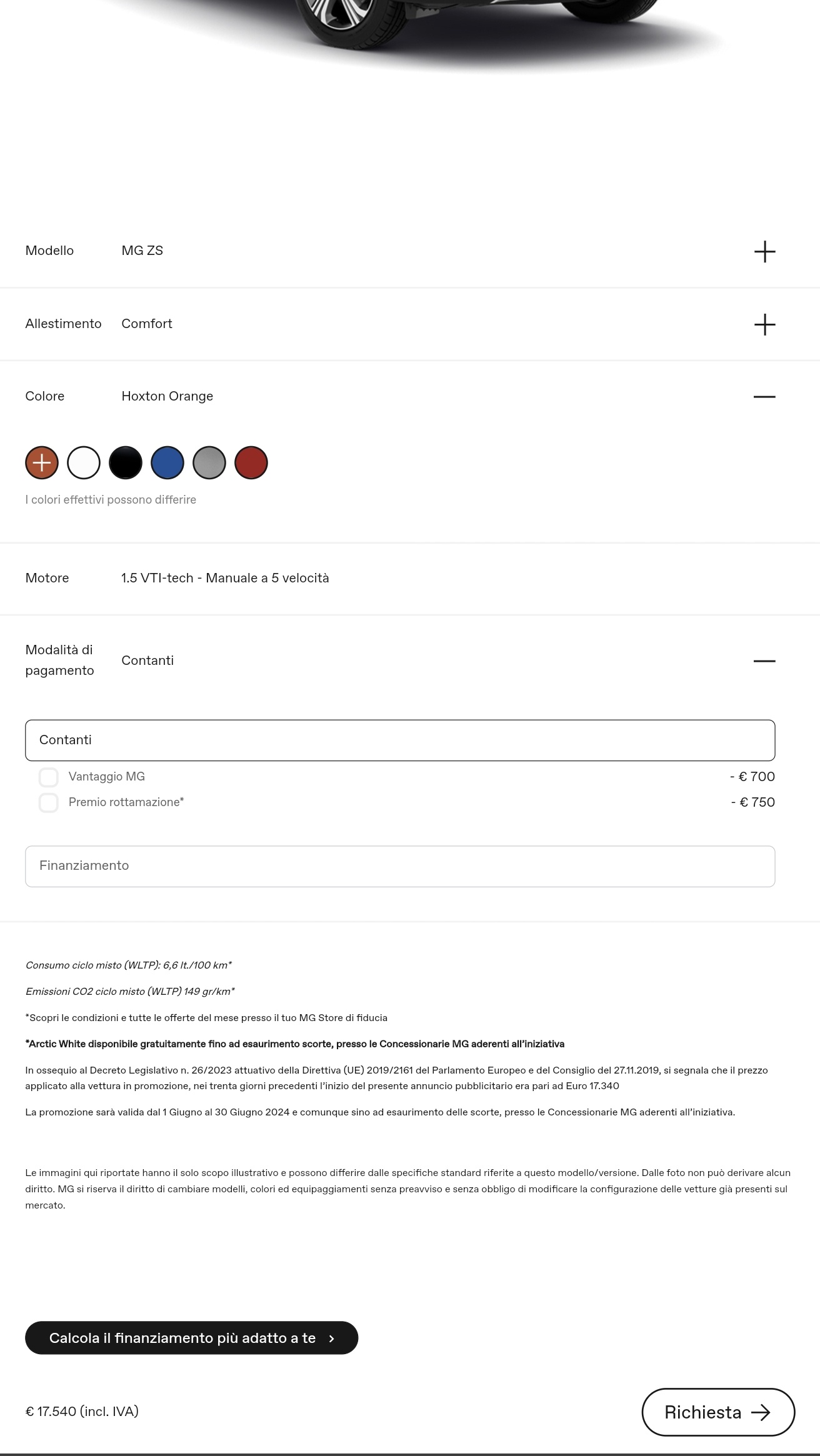Click the arrow icon in Richiesta button
The image size is (820, 1456).
pos(761,1412)
